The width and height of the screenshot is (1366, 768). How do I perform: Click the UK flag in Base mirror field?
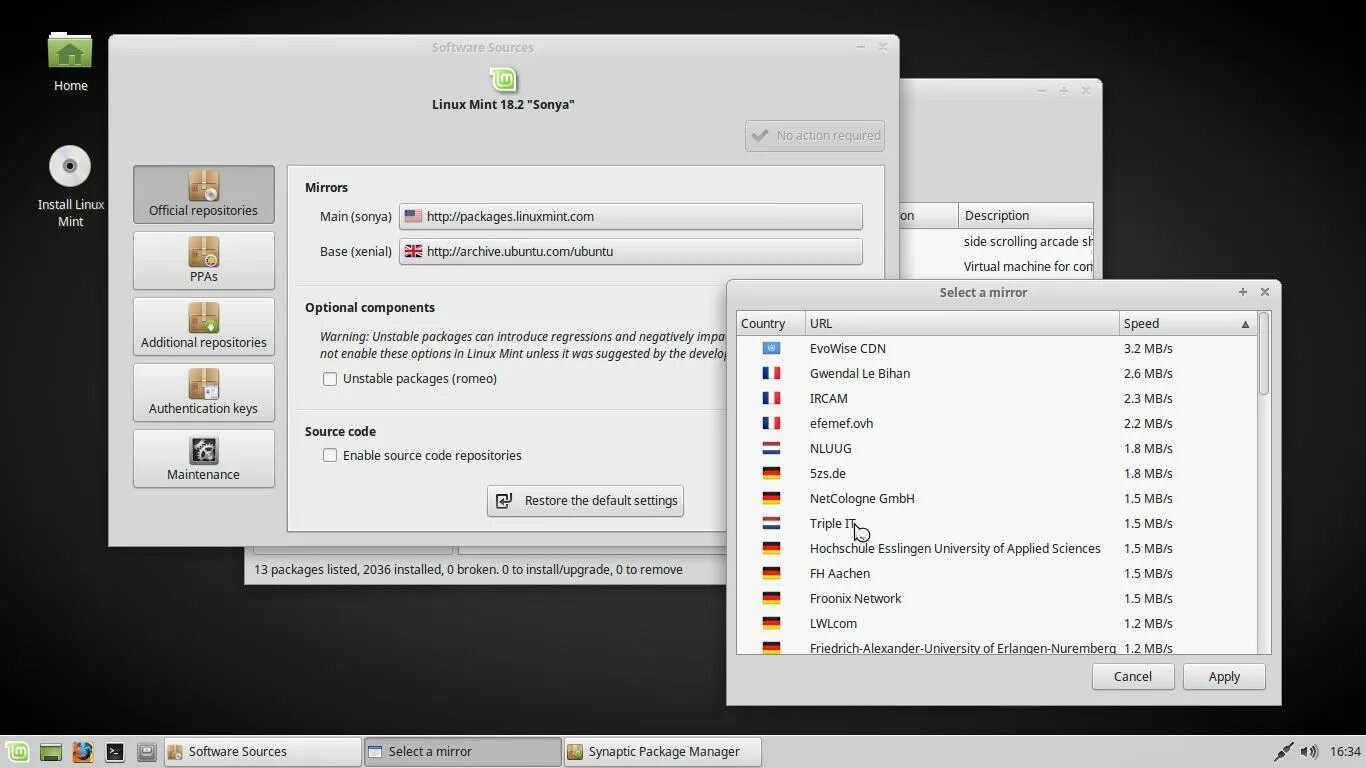click(x=413, y=251)
